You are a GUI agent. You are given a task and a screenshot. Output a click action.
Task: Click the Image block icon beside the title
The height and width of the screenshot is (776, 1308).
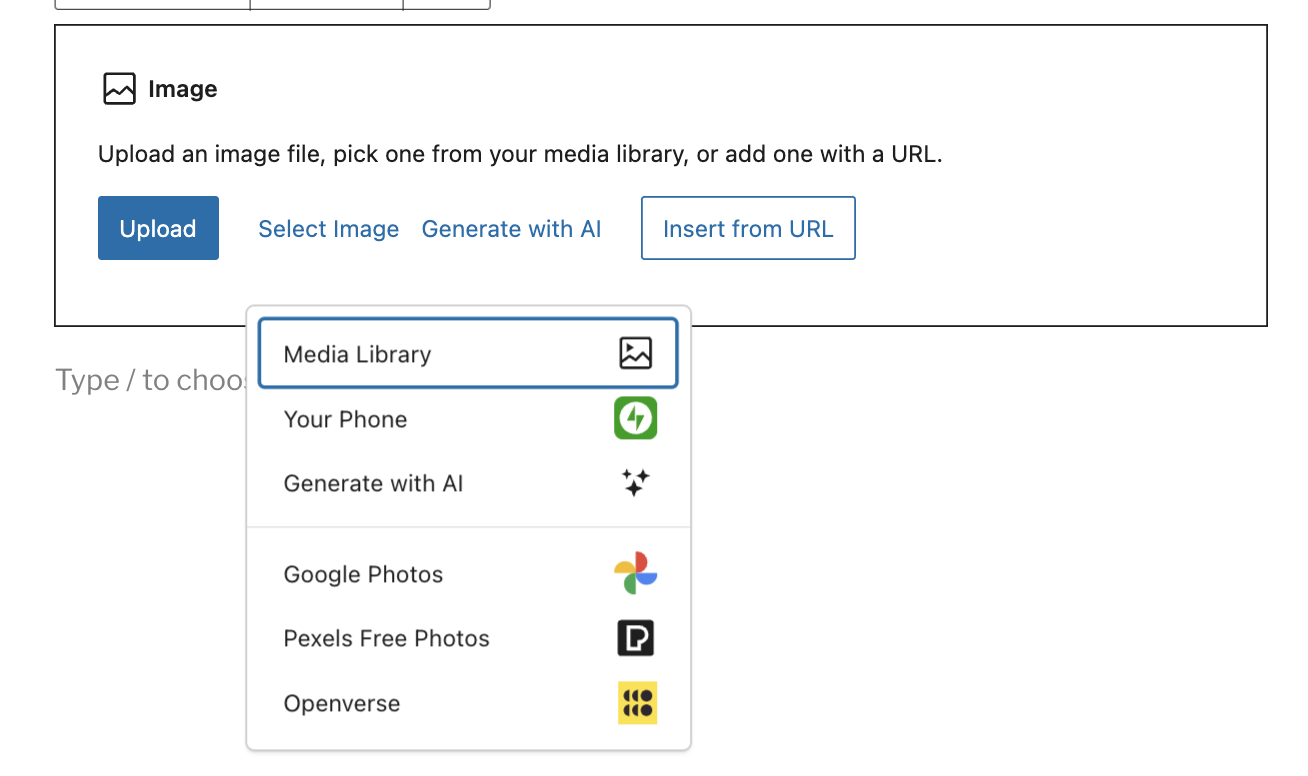119,89
